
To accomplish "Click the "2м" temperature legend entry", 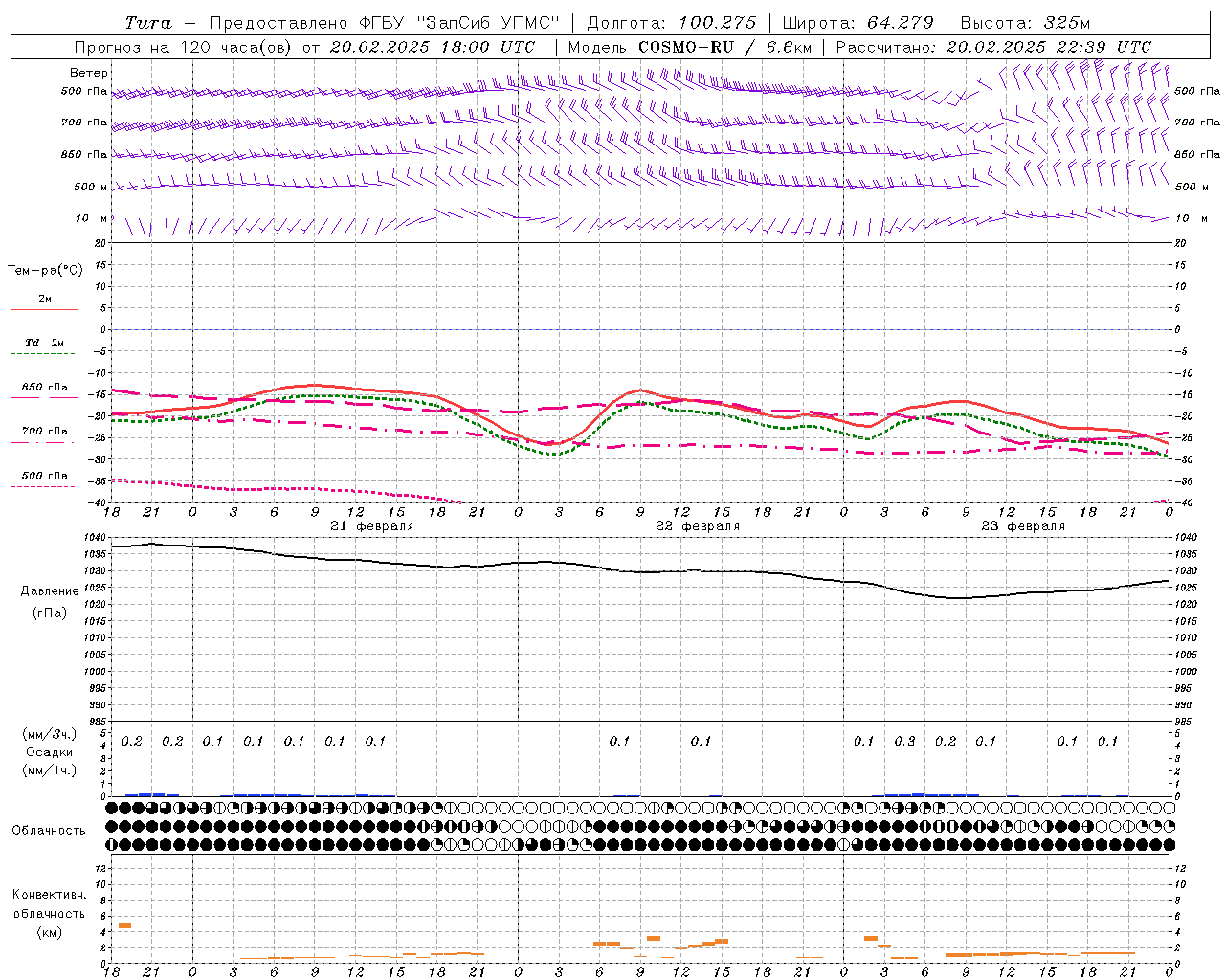I will 45,300.
